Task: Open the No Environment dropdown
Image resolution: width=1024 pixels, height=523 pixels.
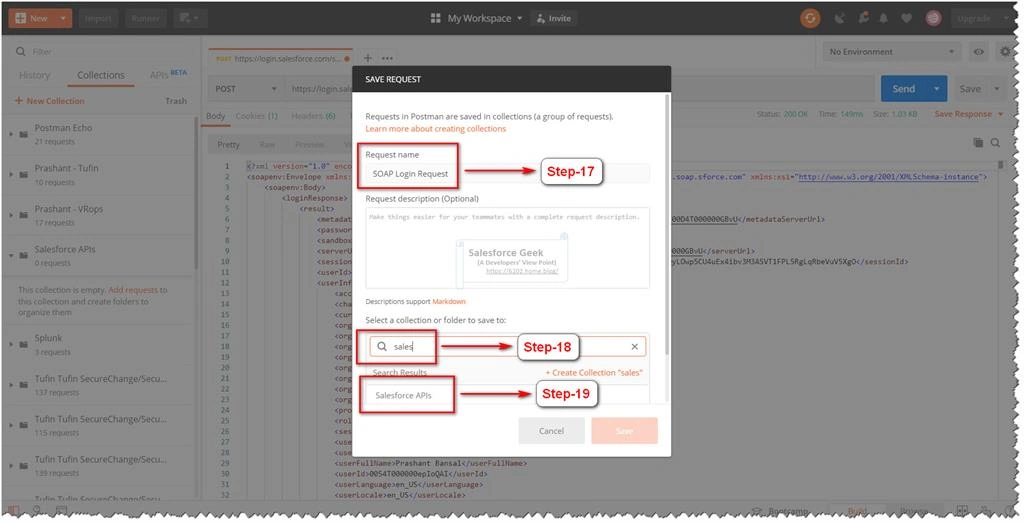Action: tap(891, 52)
